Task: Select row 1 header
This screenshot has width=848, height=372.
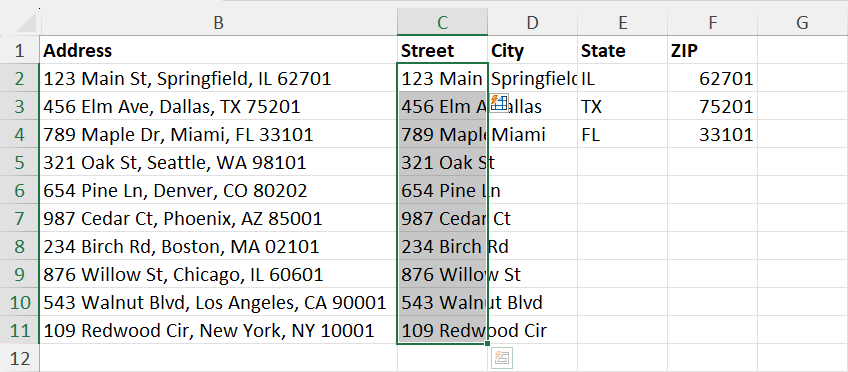Action: point(19,50)
